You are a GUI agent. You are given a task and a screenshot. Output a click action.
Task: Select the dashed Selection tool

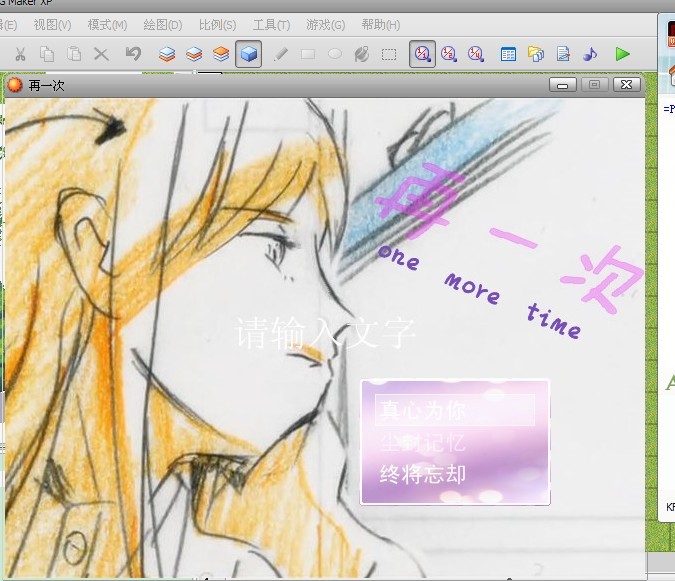pos(389,54)
